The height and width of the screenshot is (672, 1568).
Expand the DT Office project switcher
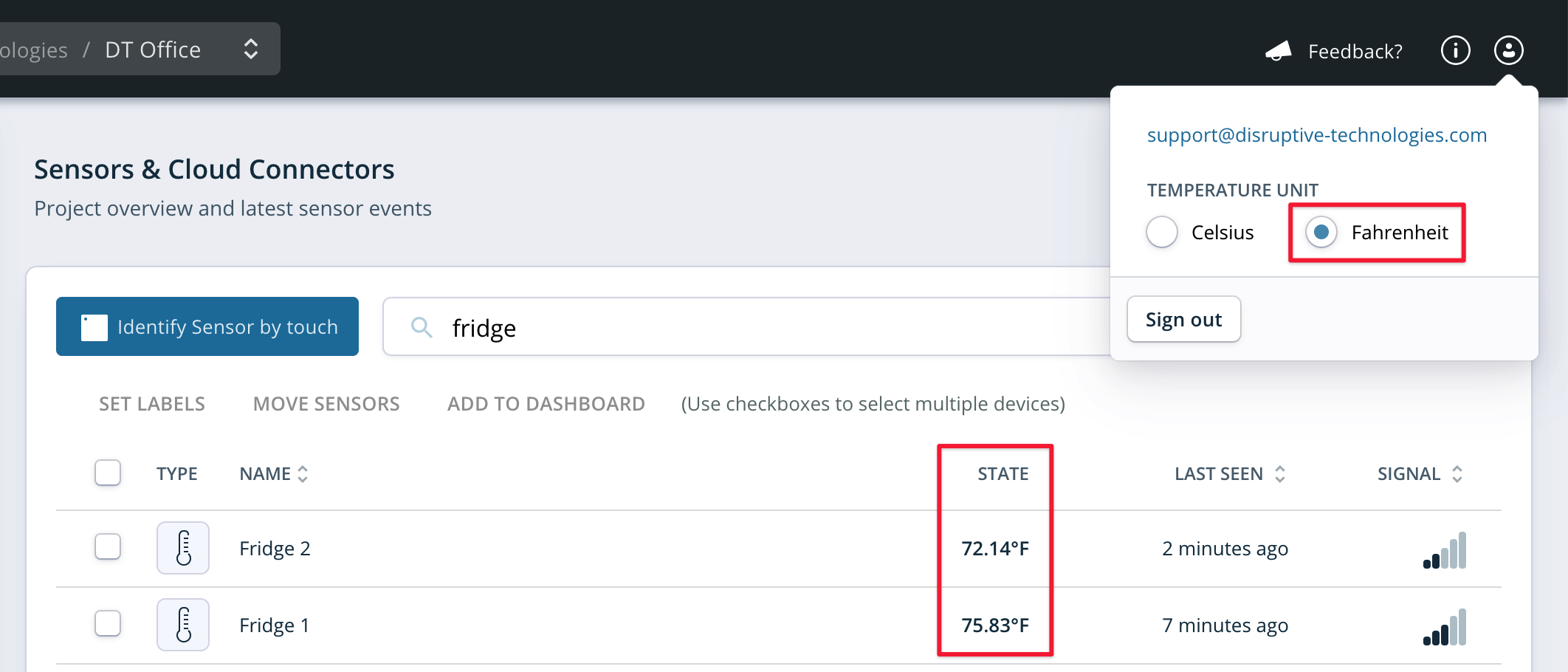point(251,49)
